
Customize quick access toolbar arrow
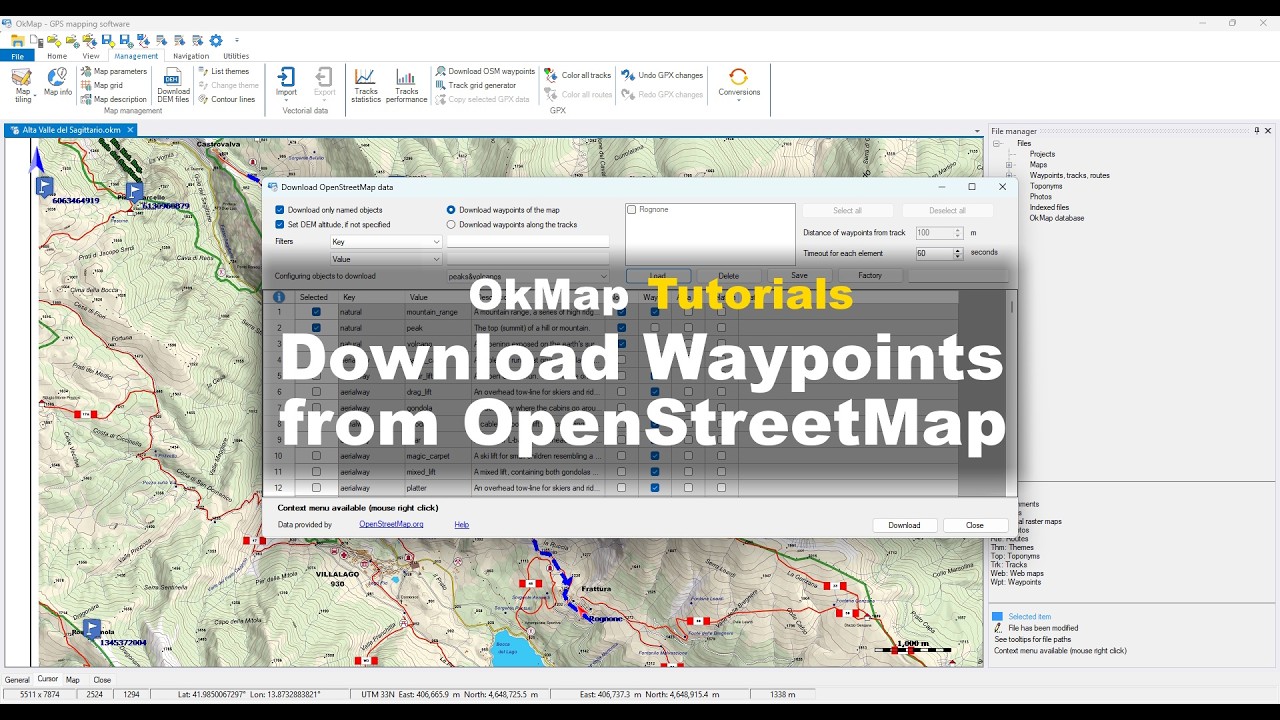[x=238, y=41]
